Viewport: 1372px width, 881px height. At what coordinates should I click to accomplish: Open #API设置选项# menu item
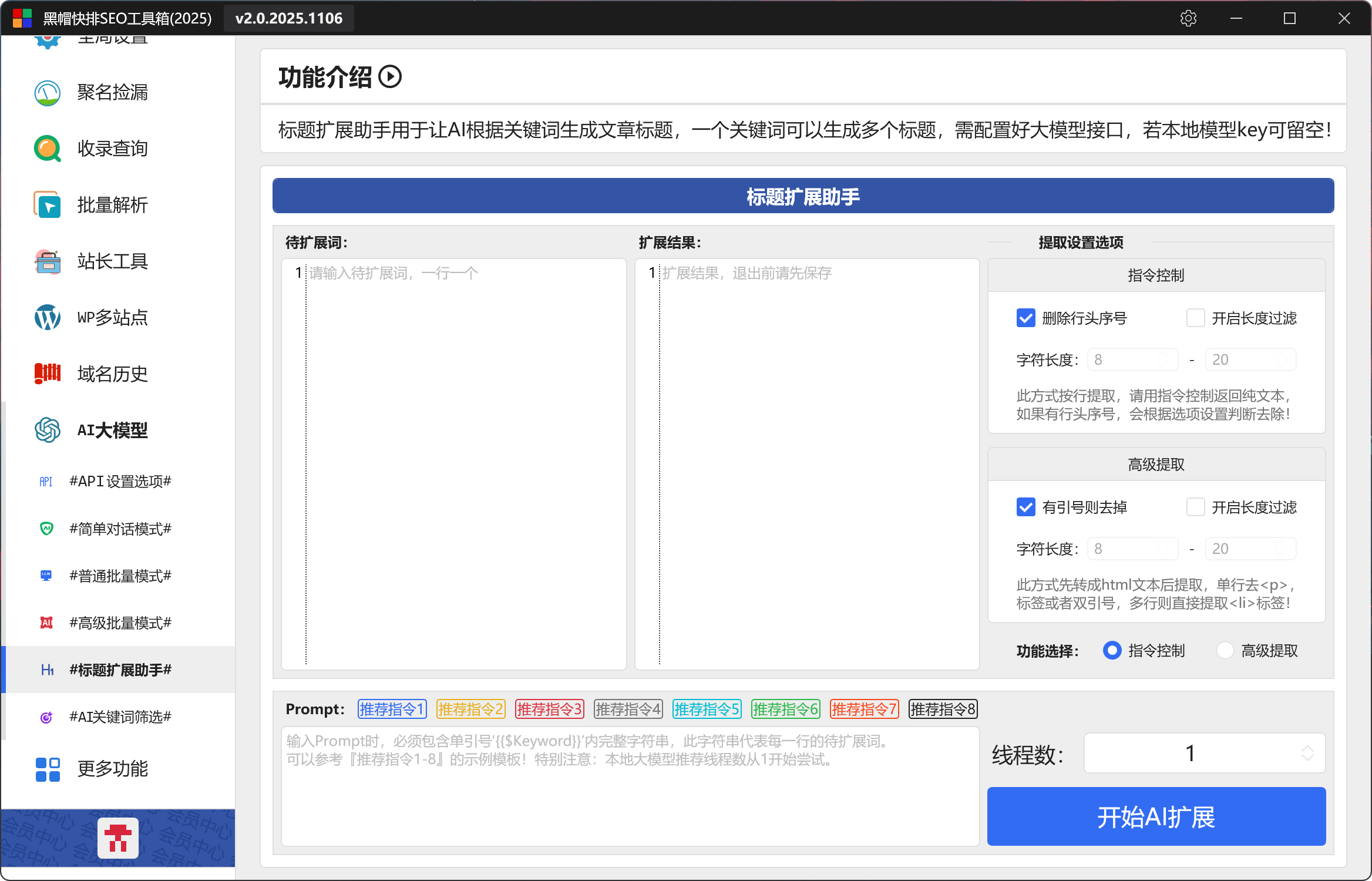point(120,482)
